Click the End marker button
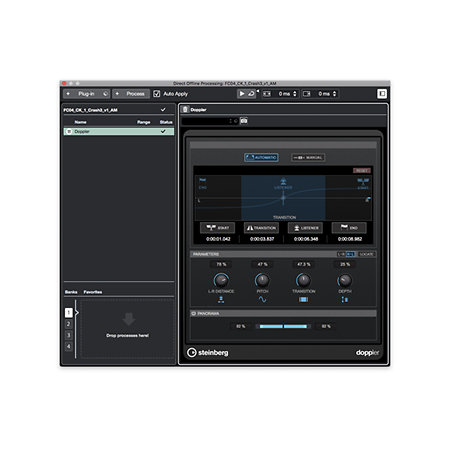Image resolution: width=450 pixels, height=450 pixels. pyautogui.click(x=349, y=228)
